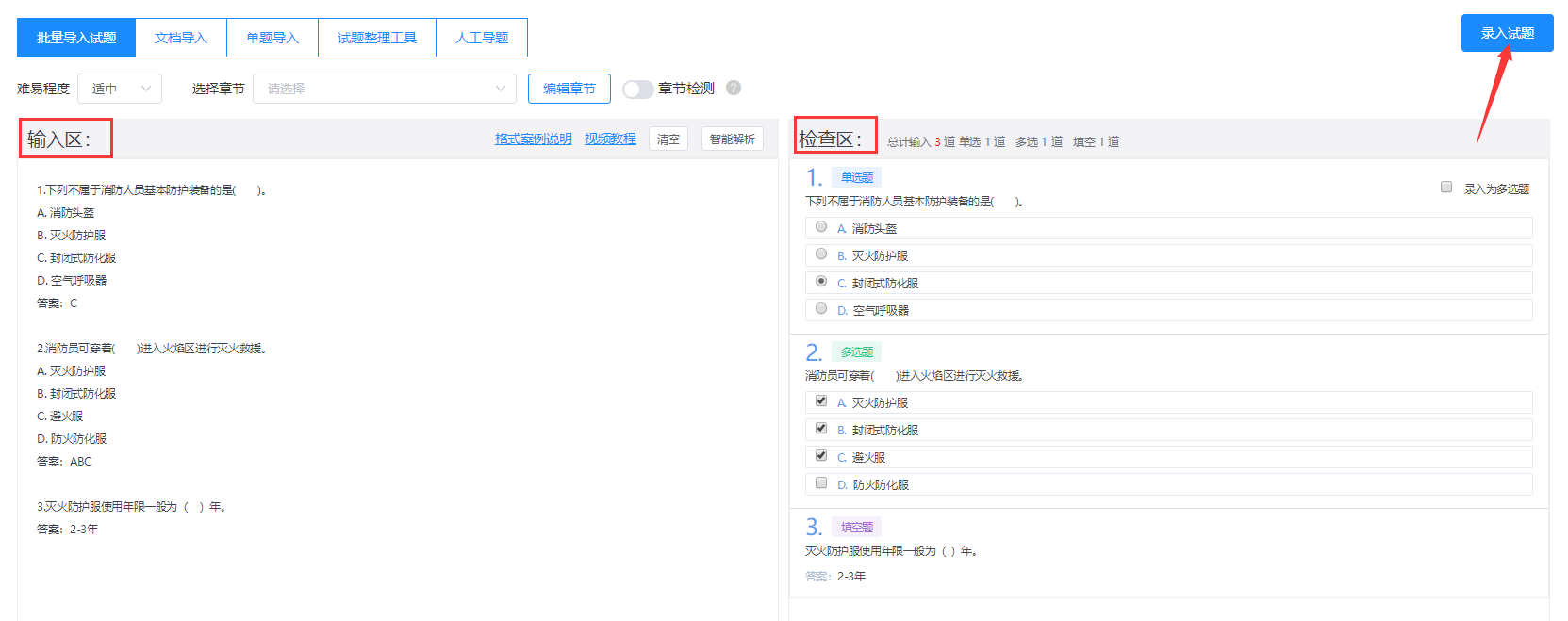Toggle the 章节检测 switch

click(x=637, y=89)
